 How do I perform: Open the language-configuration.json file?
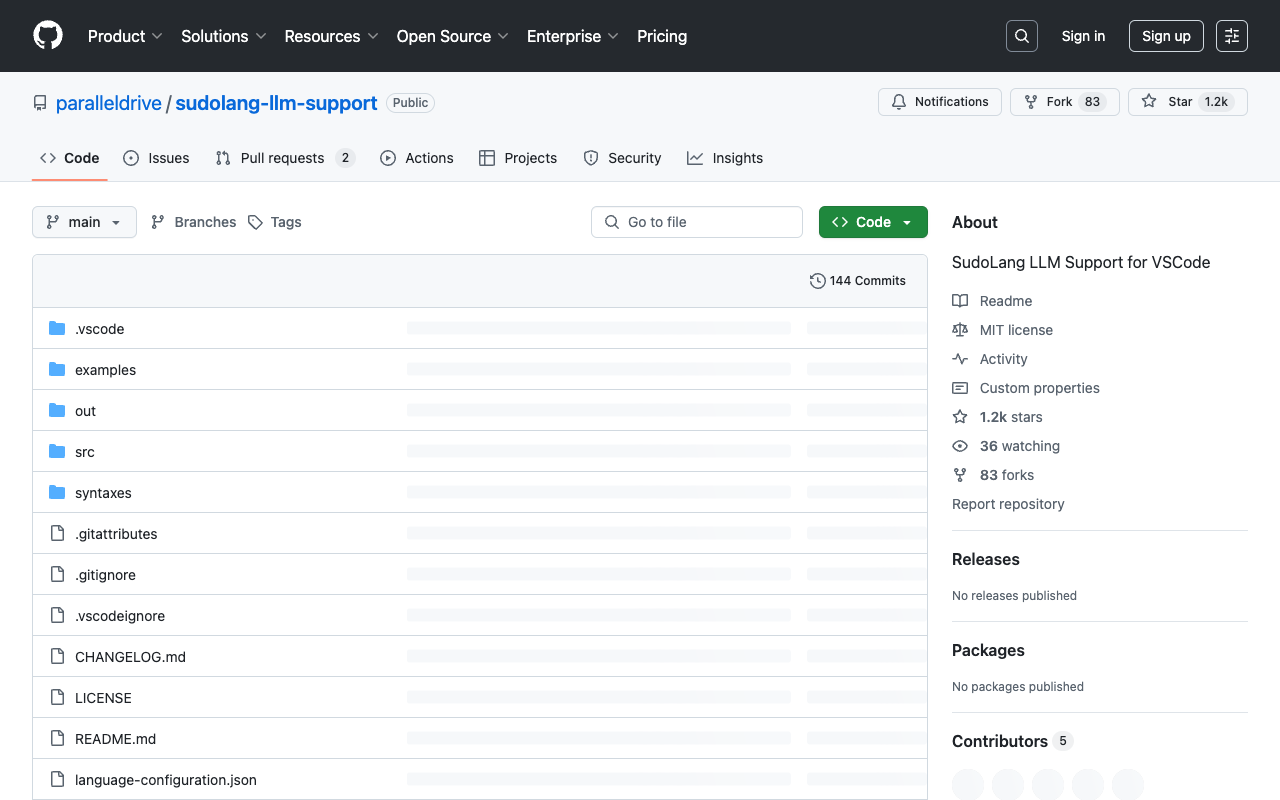(x=166, y=780)
